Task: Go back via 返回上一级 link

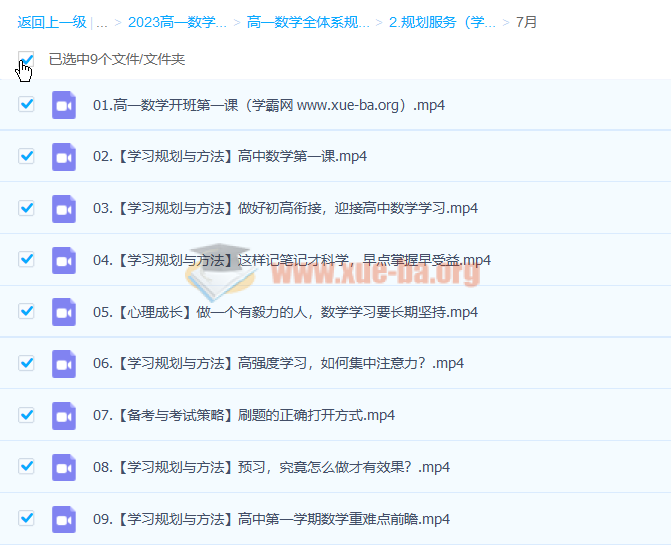Action: click(x=51, y=21)
